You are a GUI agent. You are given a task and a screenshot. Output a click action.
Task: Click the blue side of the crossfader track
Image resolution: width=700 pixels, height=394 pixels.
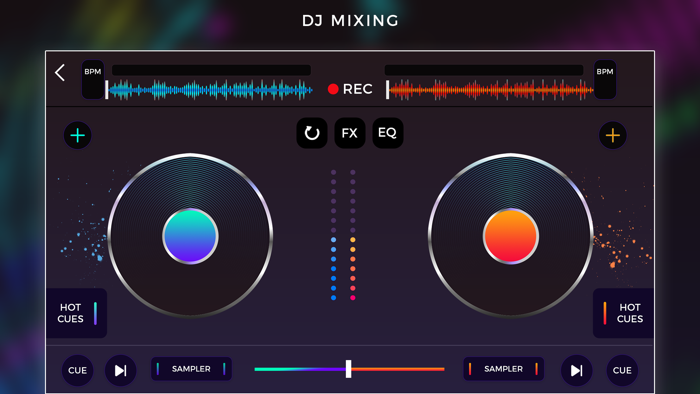pyautogui.click(x=300, y=369)
